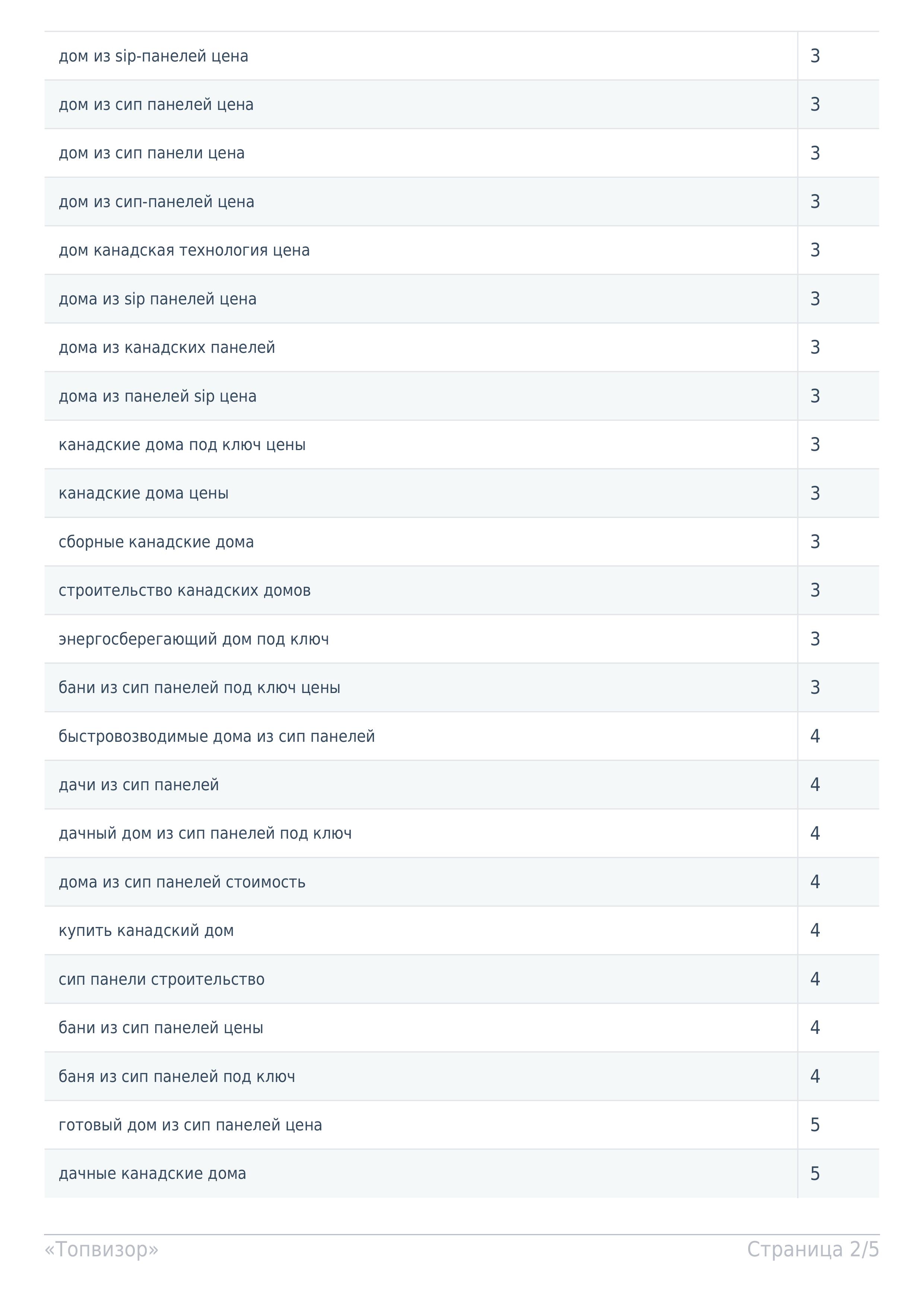Image resolution: width=924 pixels, height=1307 pixels.
Task: Select 'бани из сип панелей под ключ цены'
Action: point(461,688)
